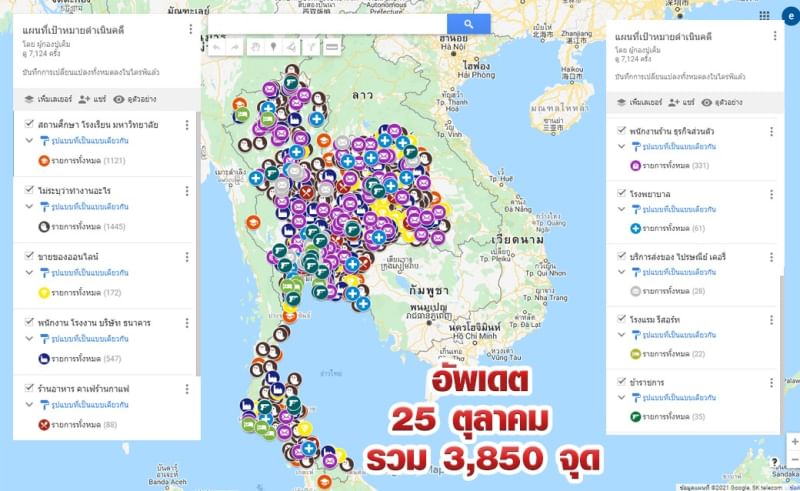
Task: Uncheck the โรงแรม รีสอร์ท layer
Action: [x=621, y=318]
